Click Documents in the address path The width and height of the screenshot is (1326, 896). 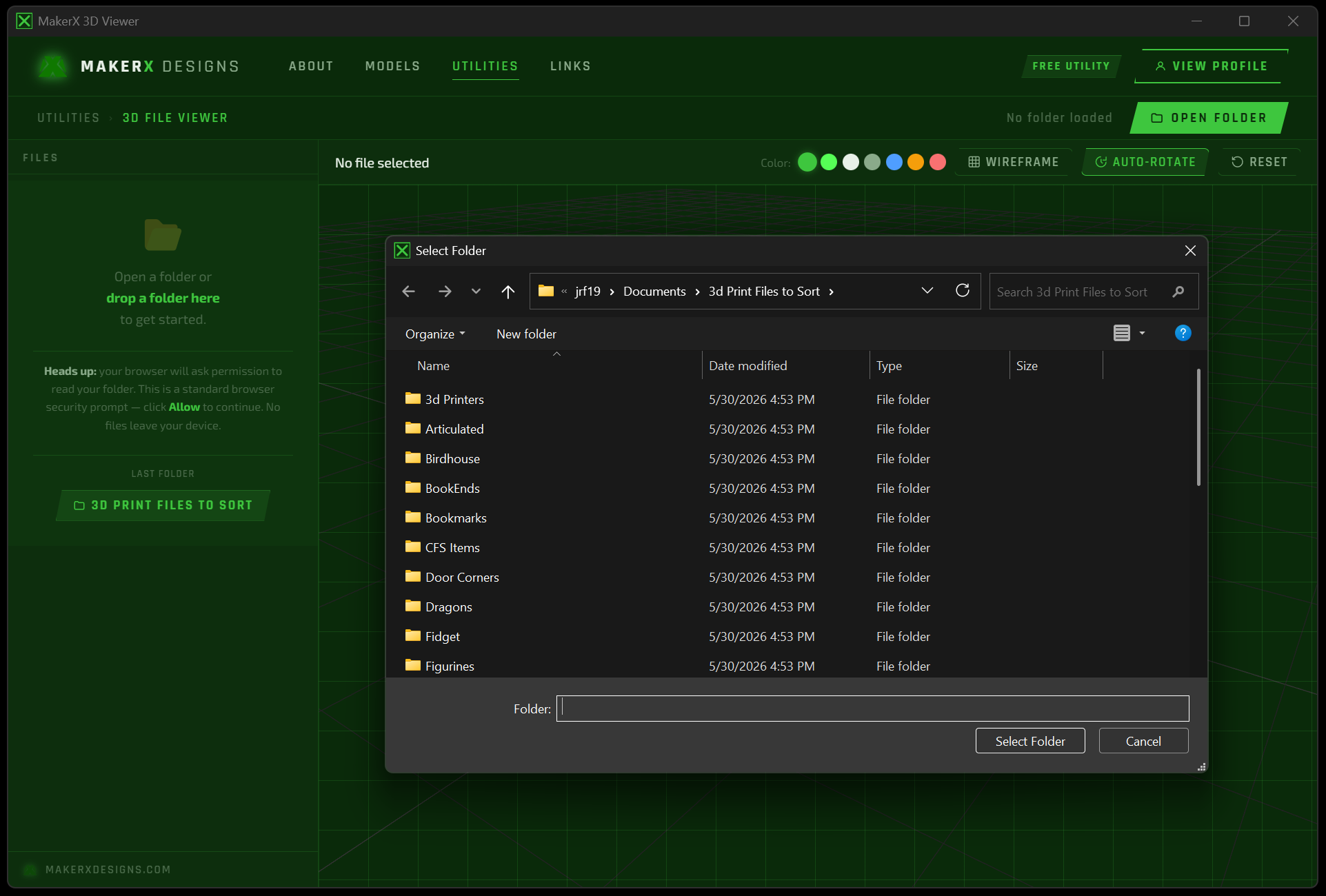654,292
